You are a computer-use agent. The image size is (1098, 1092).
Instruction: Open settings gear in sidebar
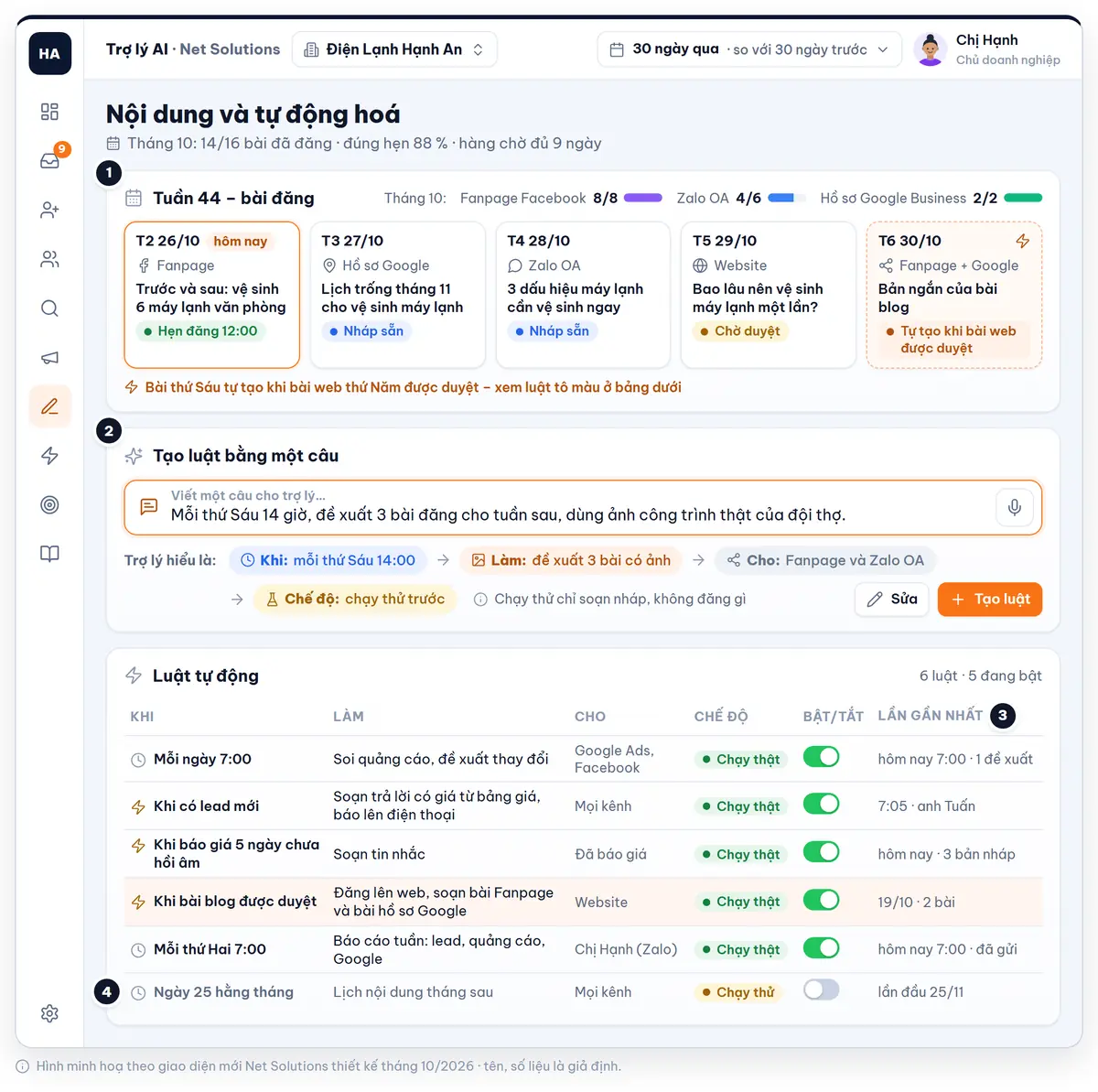49,1013
